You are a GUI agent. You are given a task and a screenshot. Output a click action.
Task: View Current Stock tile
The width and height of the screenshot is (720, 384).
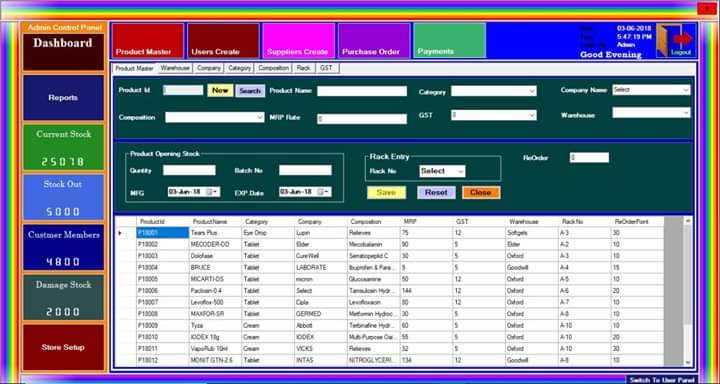coord(63,147)
